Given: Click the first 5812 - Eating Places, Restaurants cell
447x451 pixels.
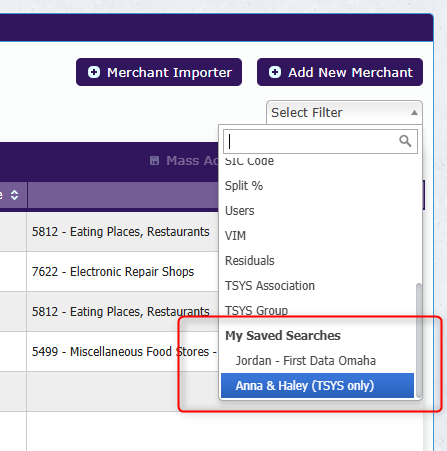Looking at the screenshot, I should [121, 232].
